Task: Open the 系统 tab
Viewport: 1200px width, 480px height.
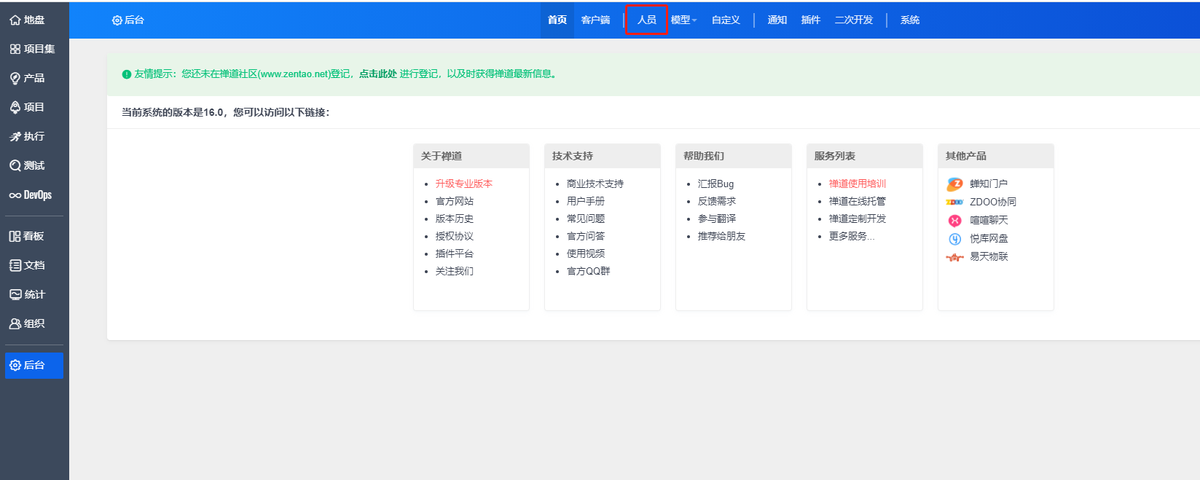Action: pos(910,20)
